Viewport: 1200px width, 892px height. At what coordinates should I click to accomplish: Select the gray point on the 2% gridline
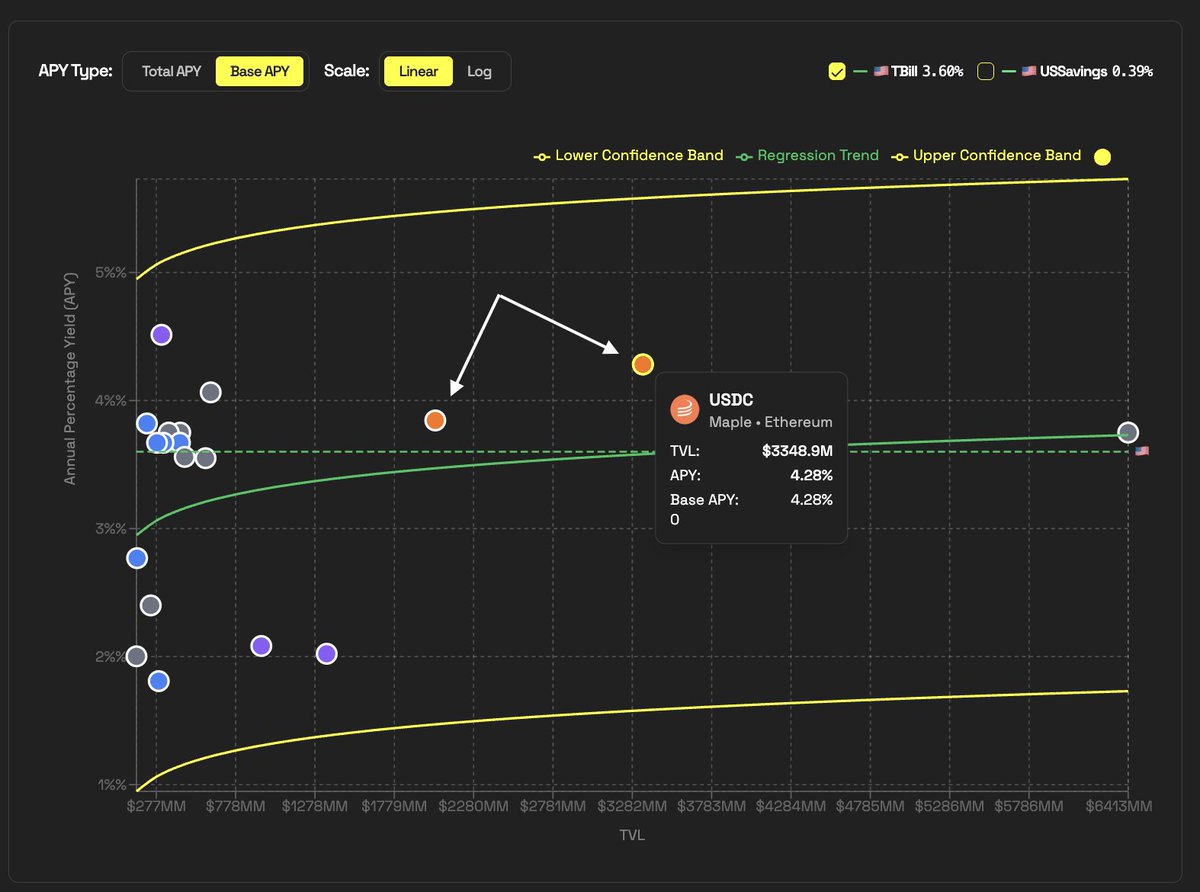click(136, 656)
